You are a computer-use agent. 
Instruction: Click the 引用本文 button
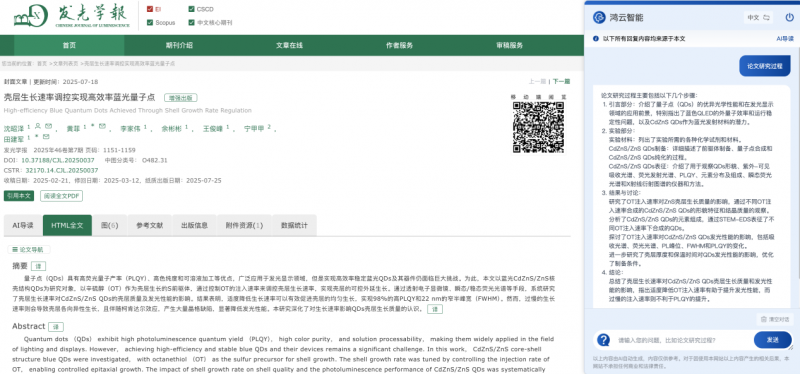(x=19, y=196)
